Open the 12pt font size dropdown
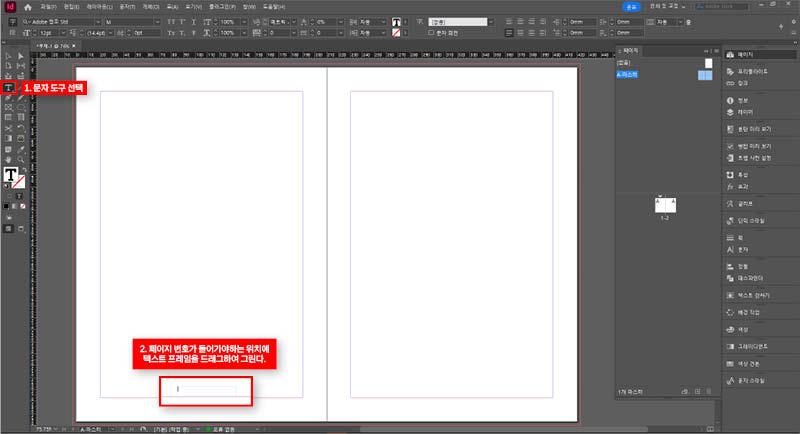This screenshot has height=434, width=800. 63,33
